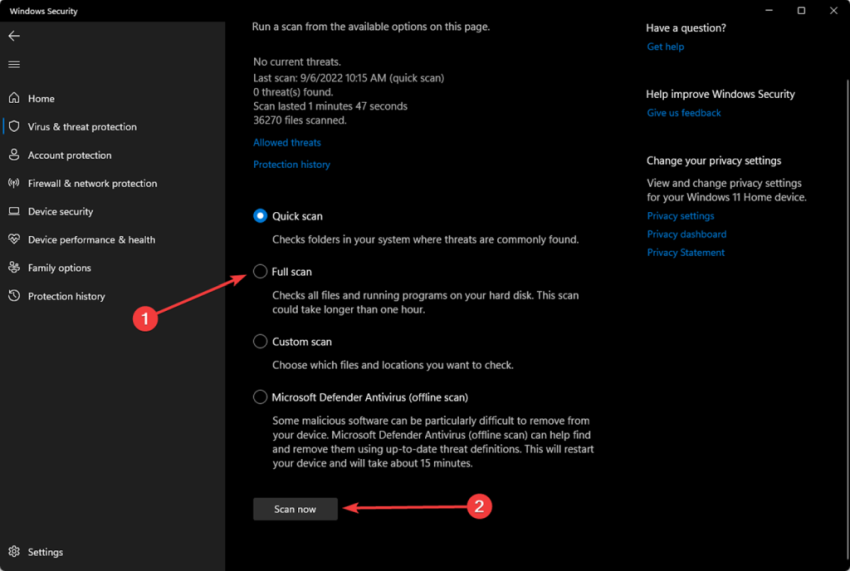Select Microsoft Defender Antivirus offline scan
Image resolution: width=850 pixels, height=571 pixels.
[x=260, y=397]
